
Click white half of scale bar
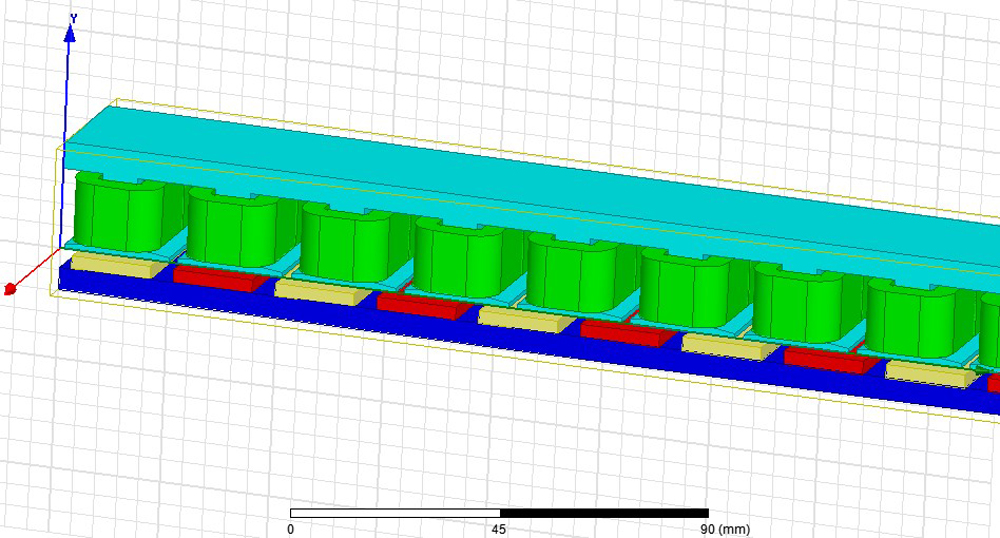click(395, 513)
